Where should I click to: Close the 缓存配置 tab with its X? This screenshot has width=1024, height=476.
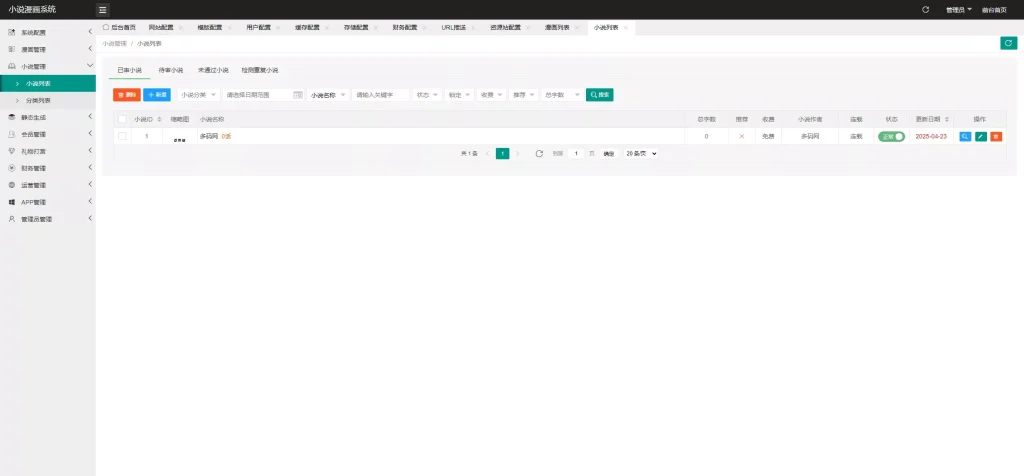tap(327, 28)
